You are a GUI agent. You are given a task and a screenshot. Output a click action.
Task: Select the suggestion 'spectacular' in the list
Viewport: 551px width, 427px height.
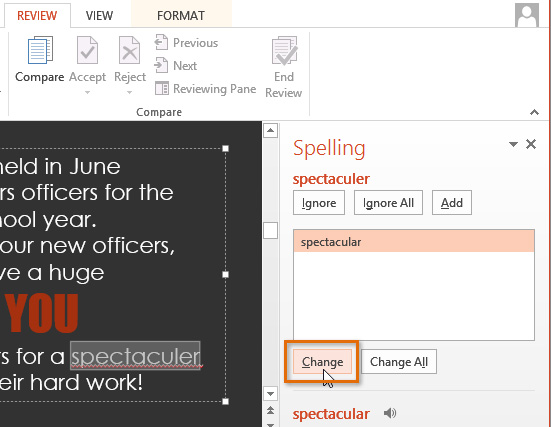click(x=414, y=242)
